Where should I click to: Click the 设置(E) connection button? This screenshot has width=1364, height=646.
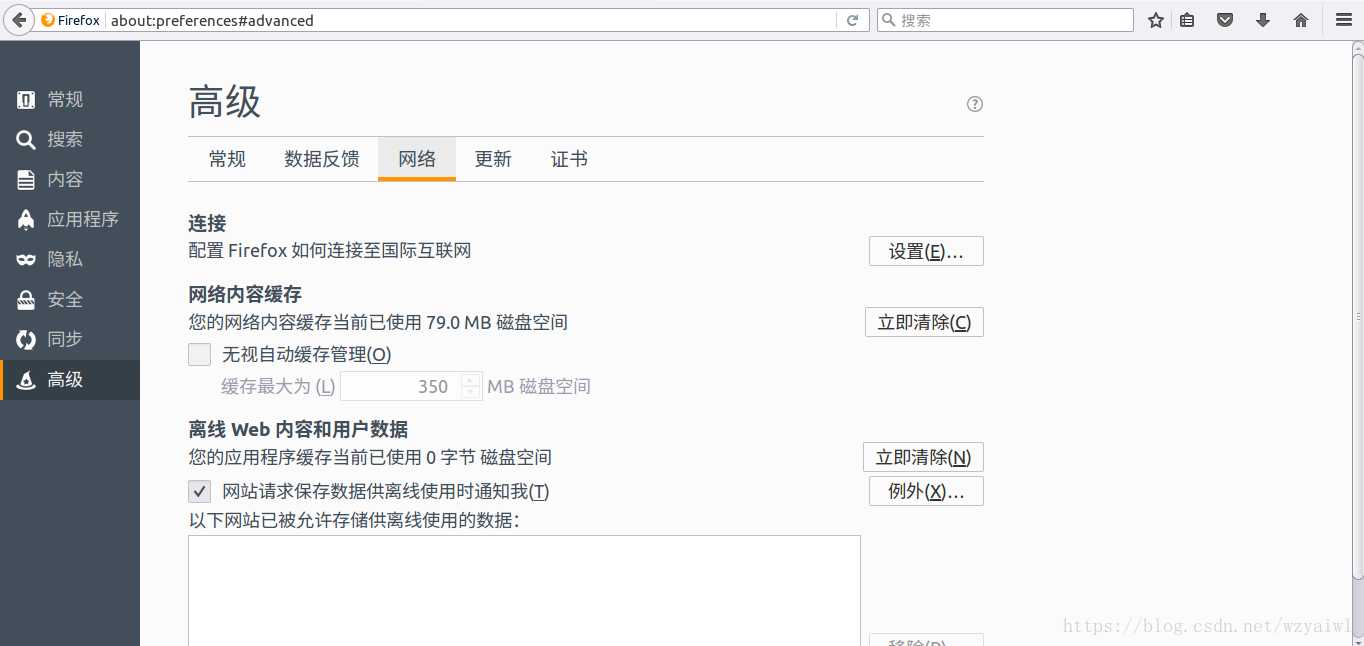click(925, 250)
